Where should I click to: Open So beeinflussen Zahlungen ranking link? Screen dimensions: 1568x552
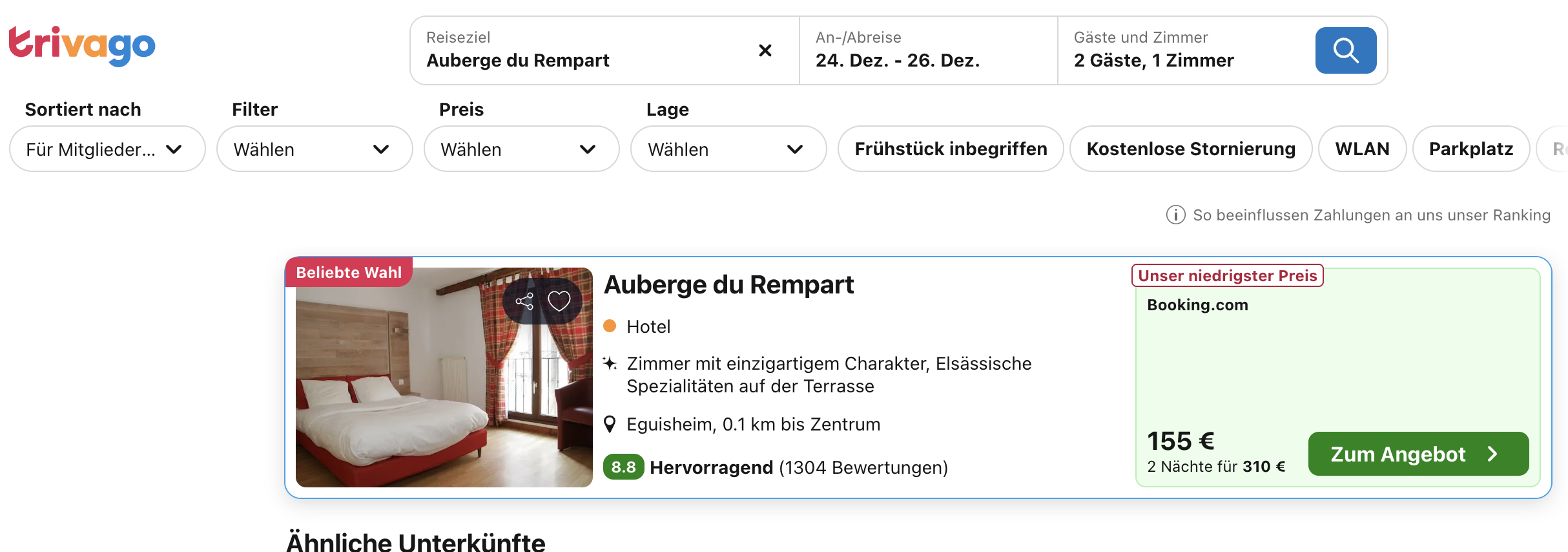click(x=1371, y=215)
